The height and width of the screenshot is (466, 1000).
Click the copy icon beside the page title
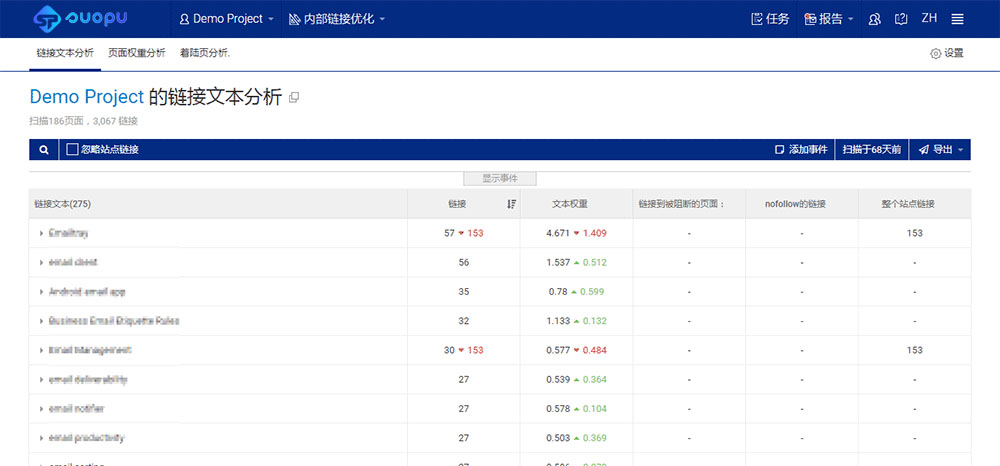click(294, 98)
